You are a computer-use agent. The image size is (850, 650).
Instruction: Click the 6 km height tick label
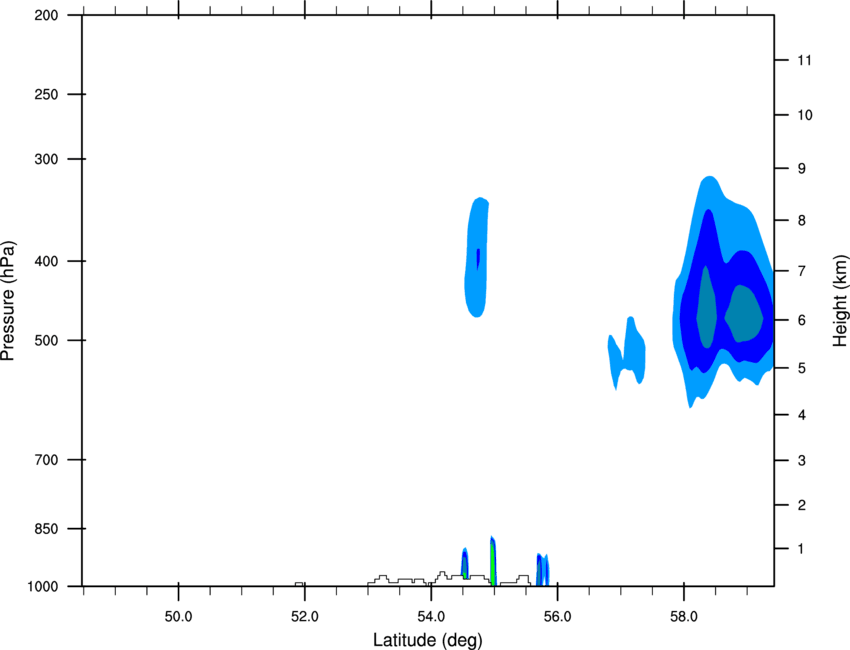coord(804,320)
